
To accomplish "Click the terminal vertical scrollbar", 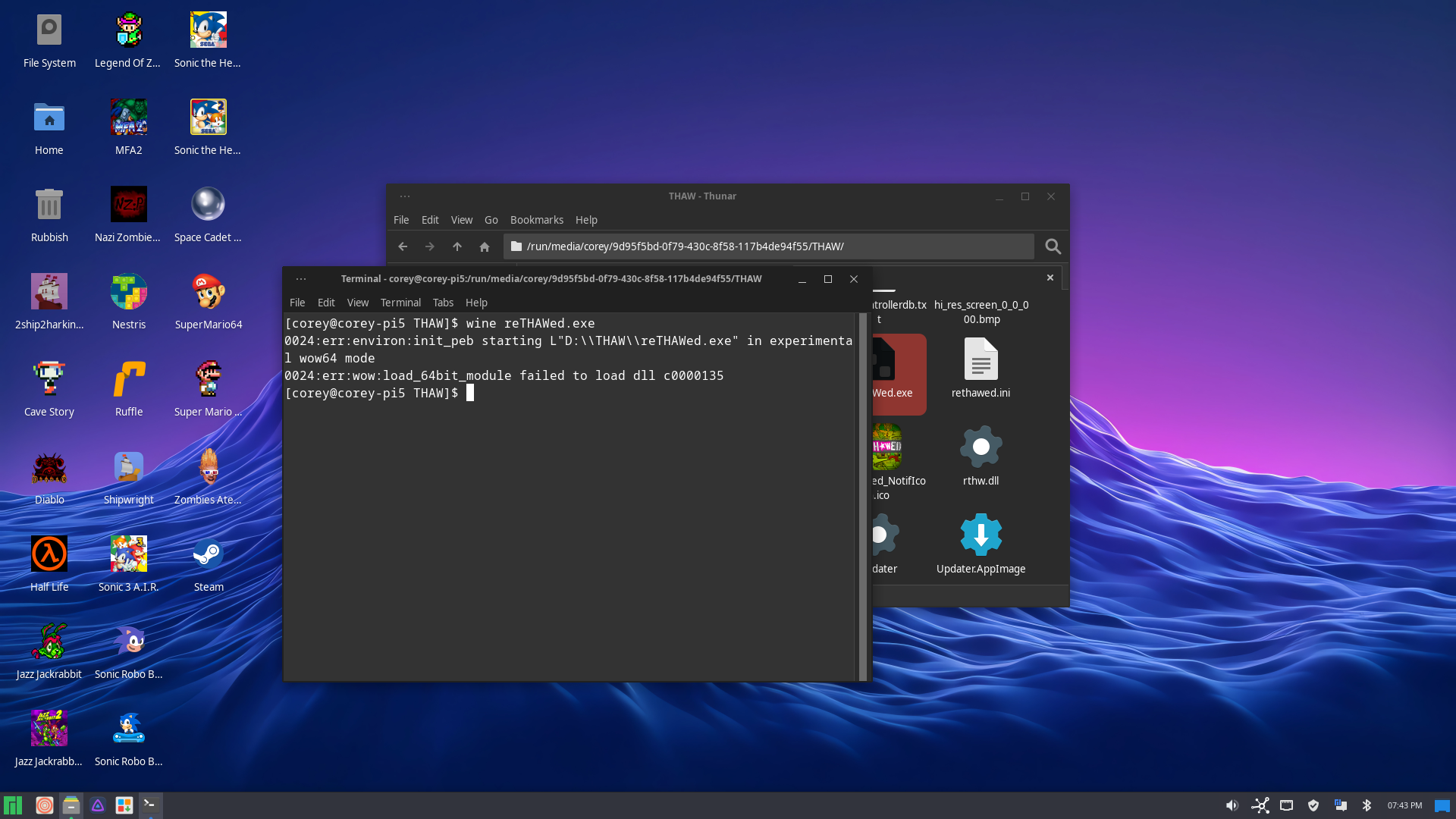I will pyautogui.click(x=862, y=497).
